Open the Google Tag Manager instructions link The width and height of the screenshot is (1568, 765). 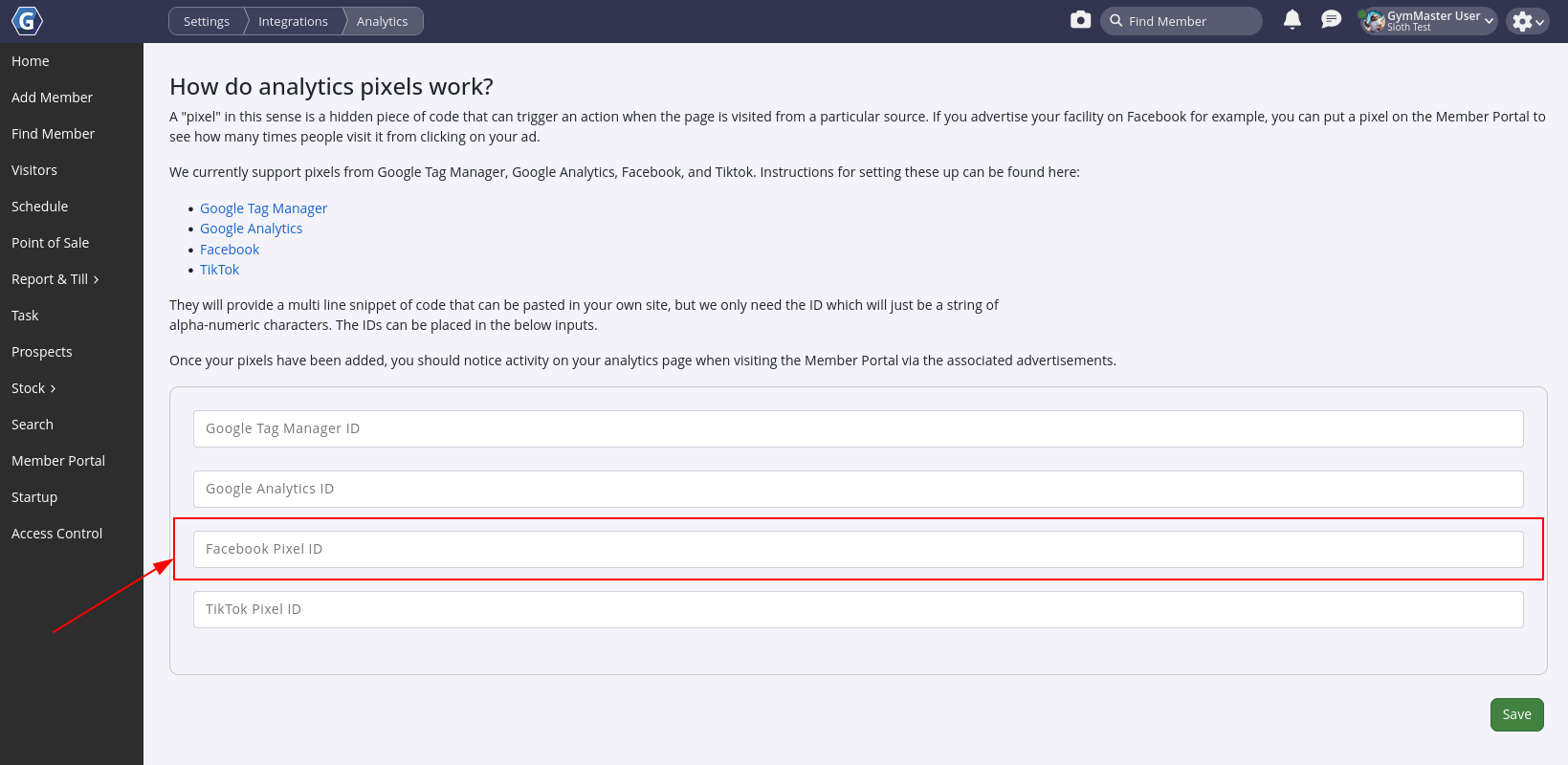(263, 208)
